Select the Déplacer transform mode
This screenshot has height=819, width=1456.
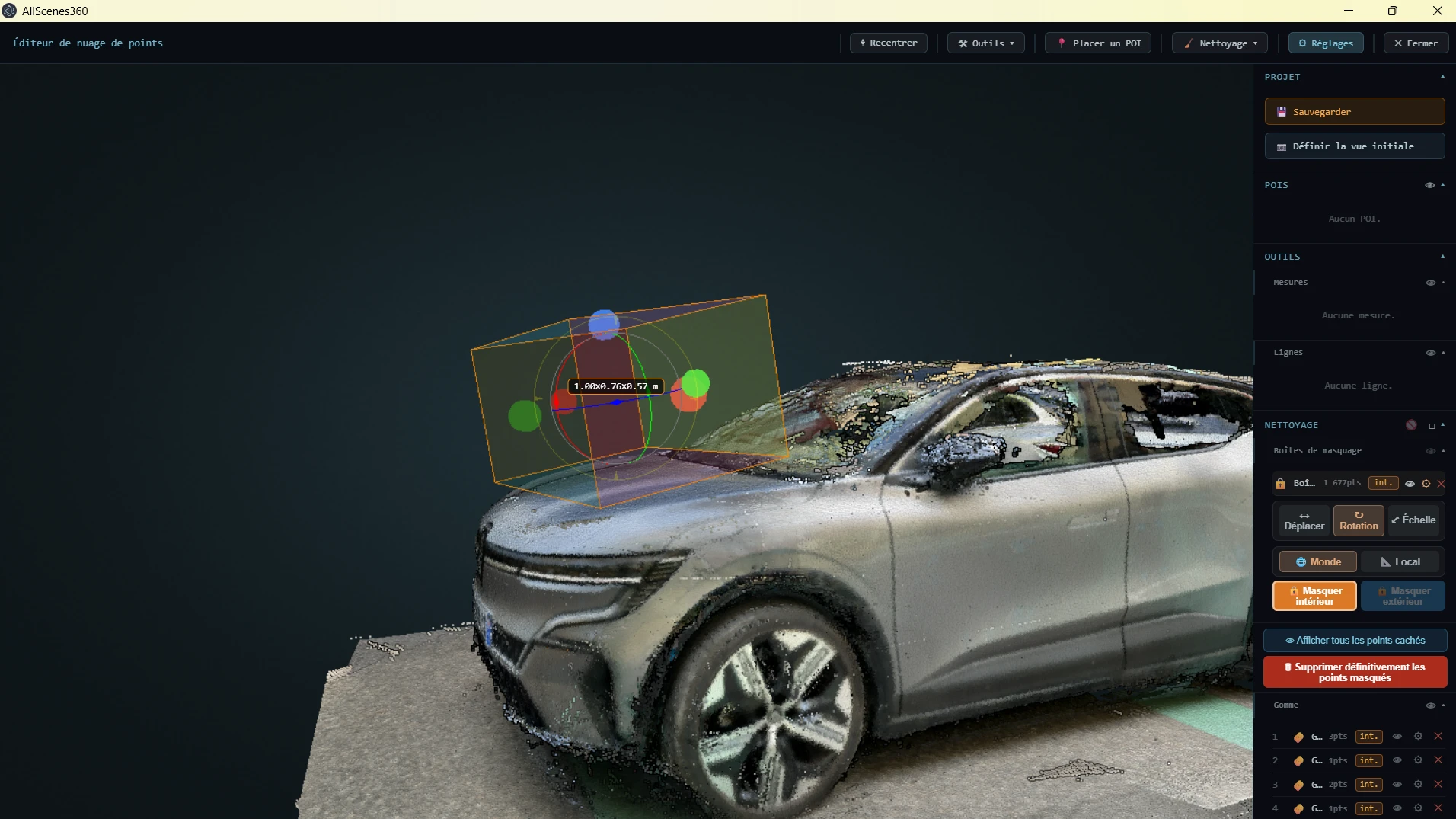coord(1304,521)
